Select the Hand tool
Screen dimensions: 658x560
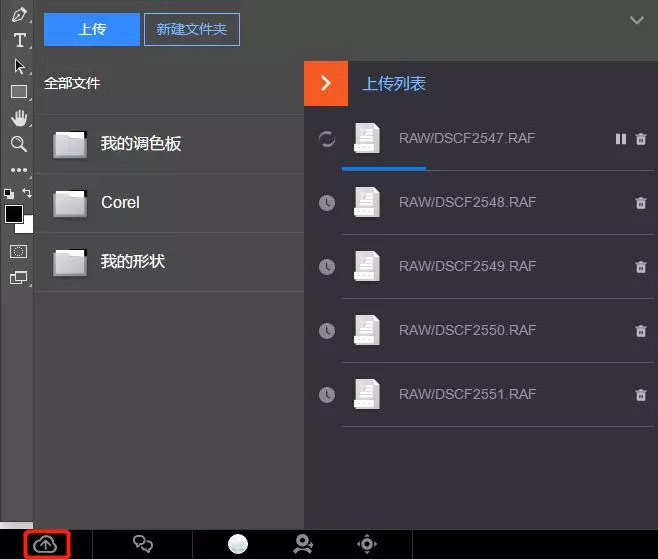(x=19, y=118)
